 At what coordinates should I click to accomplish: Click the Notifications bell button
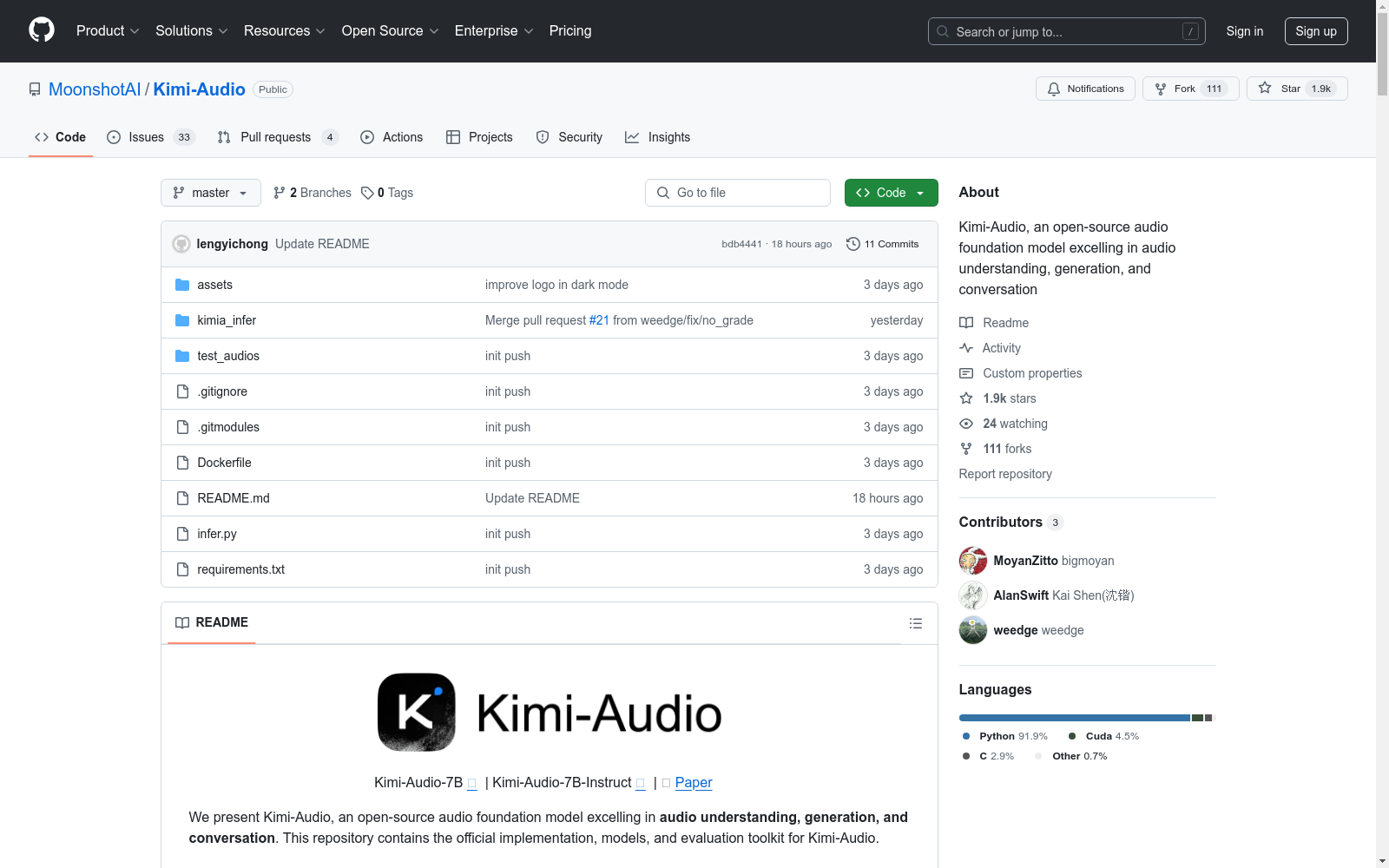coord(1085,89)
